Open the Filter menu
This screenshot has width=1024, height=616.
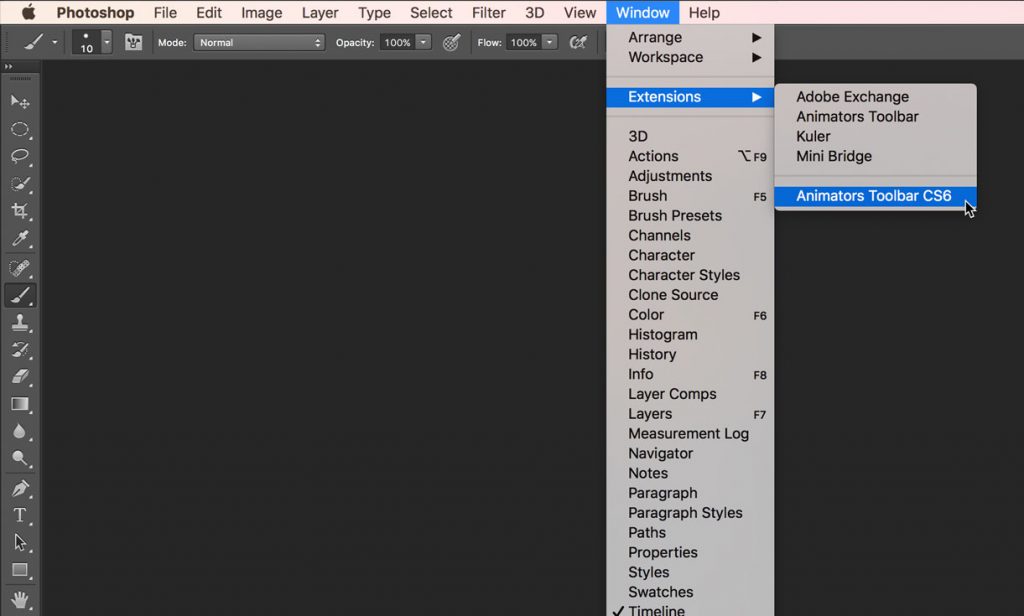488,12
